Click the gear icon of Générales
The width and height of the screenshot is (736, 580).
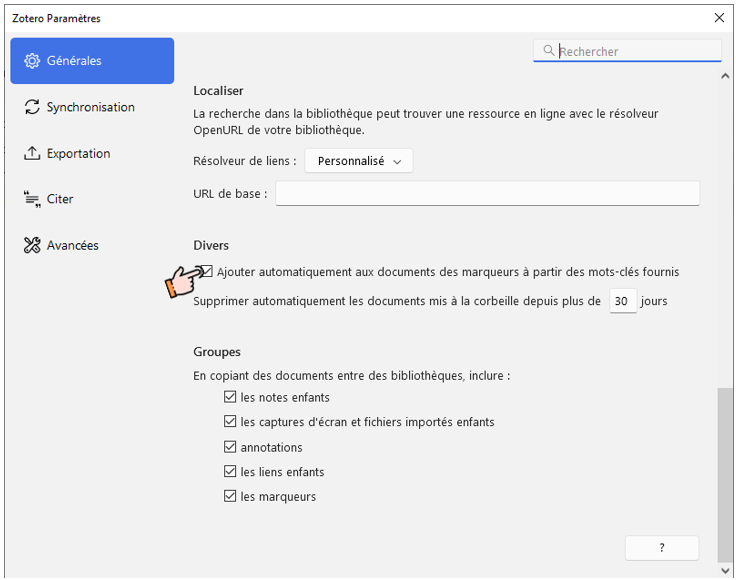pos(32,61)
